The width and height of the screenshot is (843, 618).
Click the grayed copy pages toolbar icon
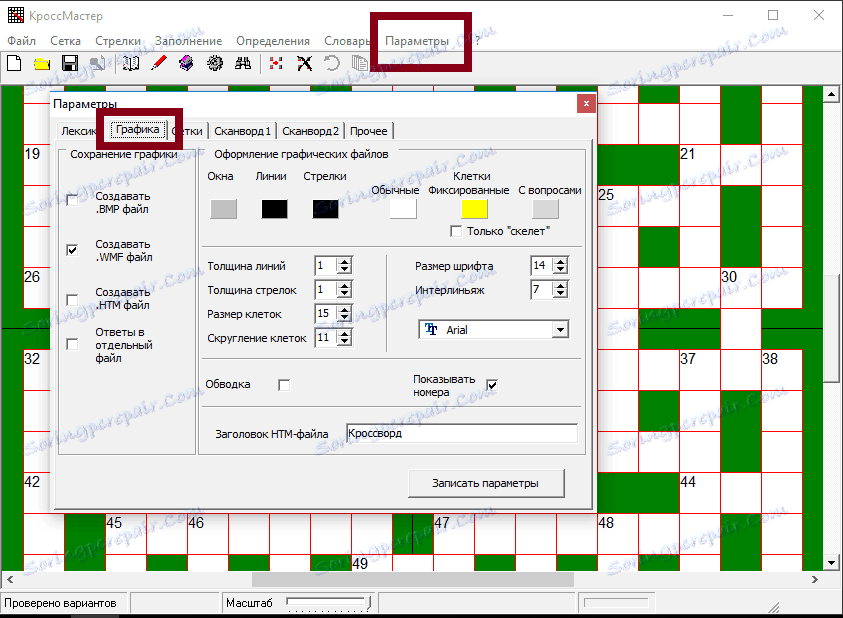(x=360, y=63)
